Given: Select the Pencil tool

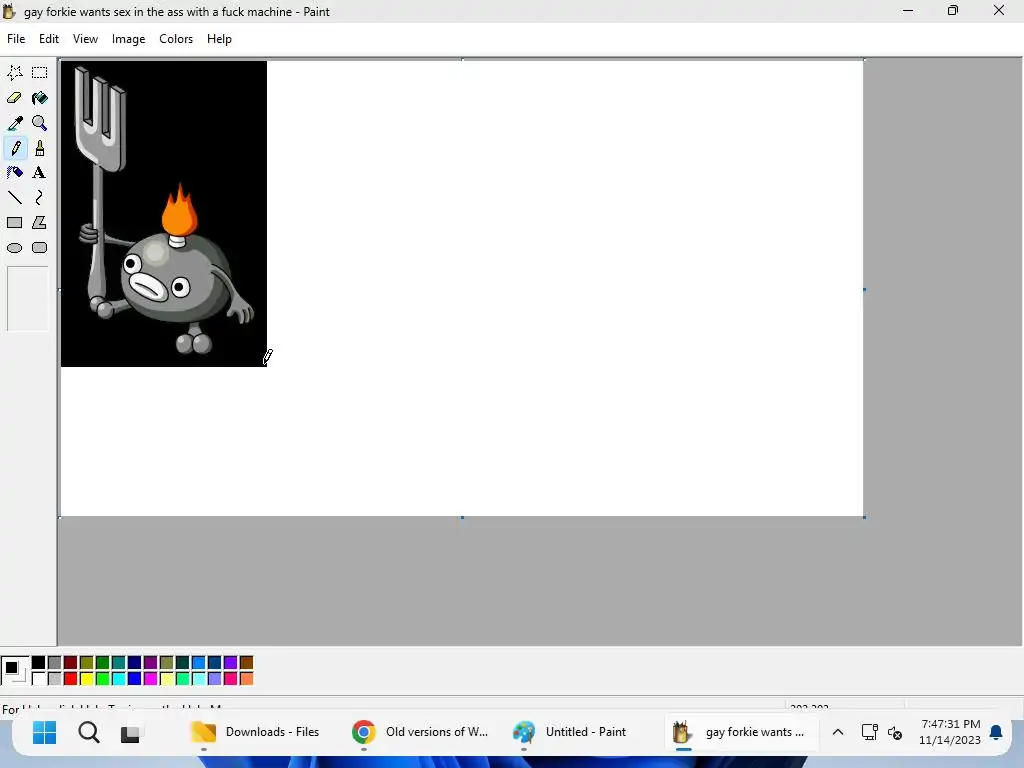Looking at the screenshot, I should [x=14, y=148].
